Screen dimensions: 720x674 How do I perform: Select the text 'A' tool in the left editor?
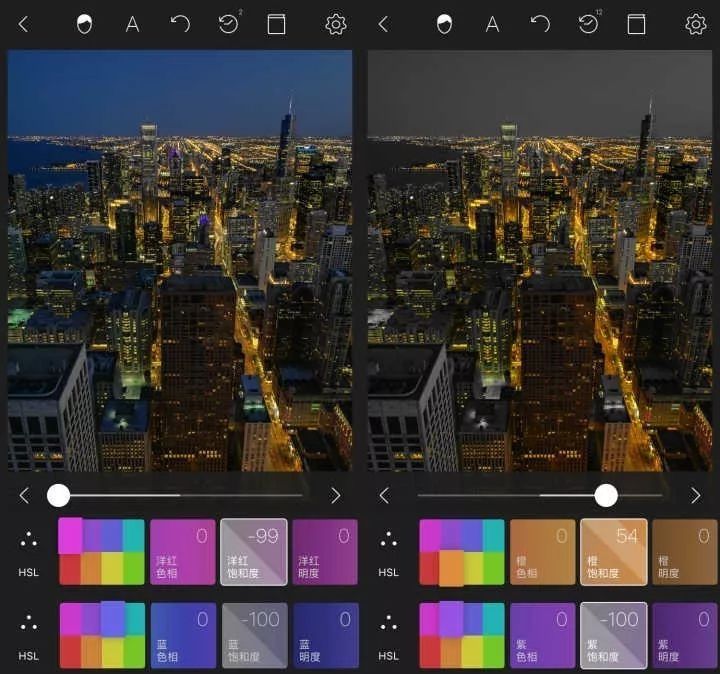tap(132, 24)
